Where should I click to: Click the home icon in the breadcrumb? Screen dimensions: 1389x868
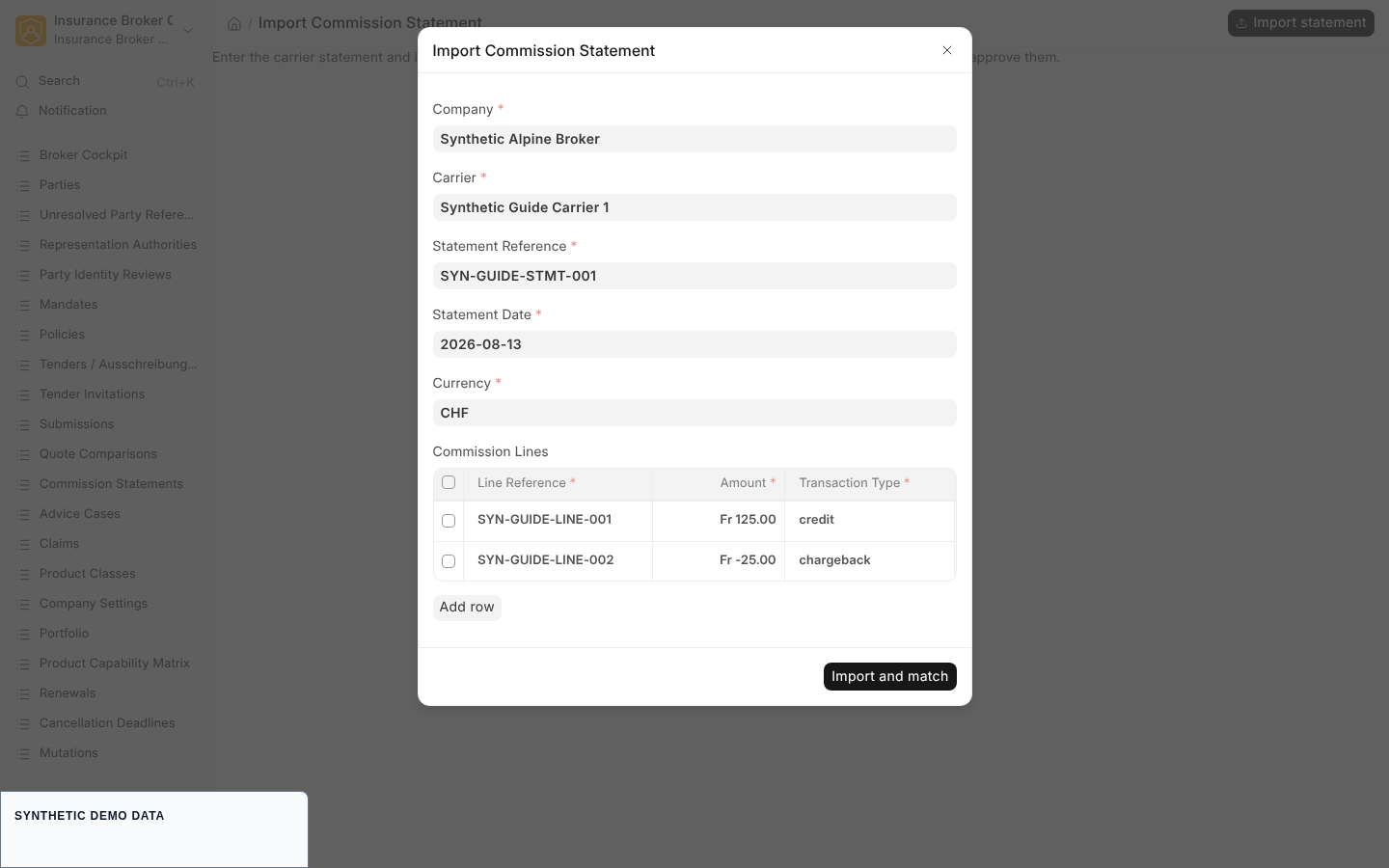tap(234, 23)
